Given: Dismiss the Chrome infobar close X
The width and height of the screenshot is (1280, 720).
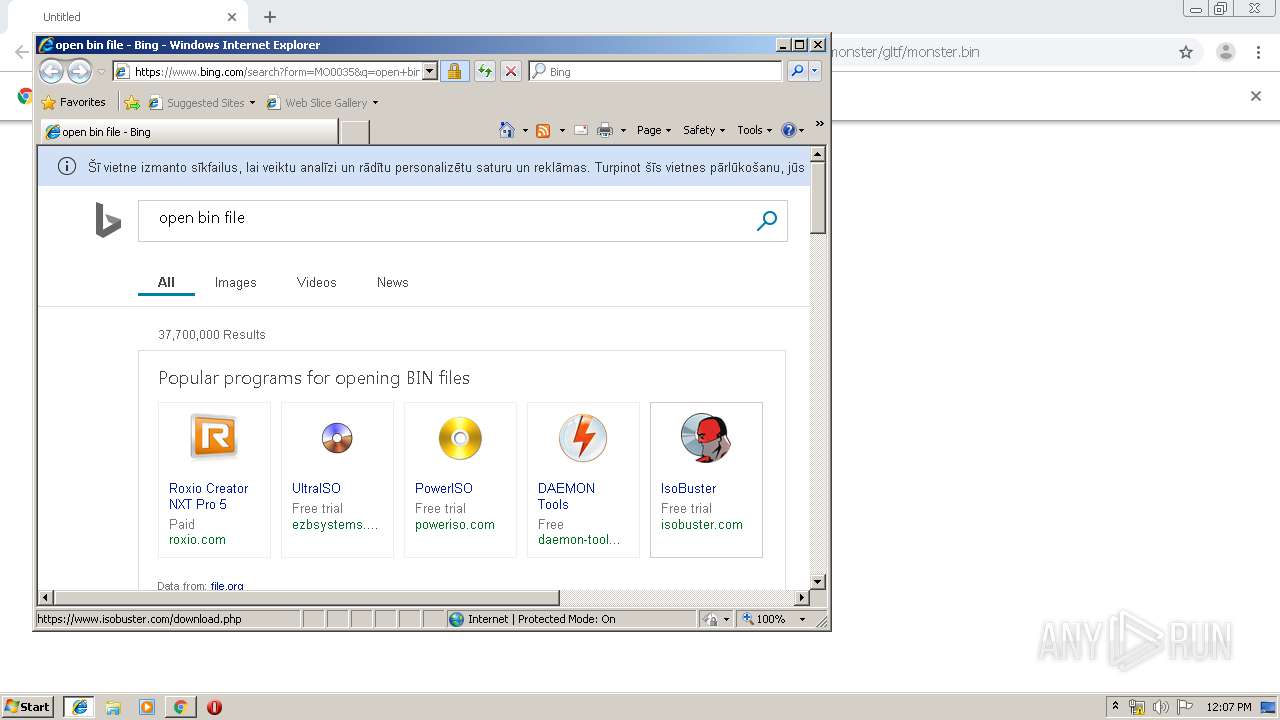Looking at the screenshot, I should (x=1256, y=96).
